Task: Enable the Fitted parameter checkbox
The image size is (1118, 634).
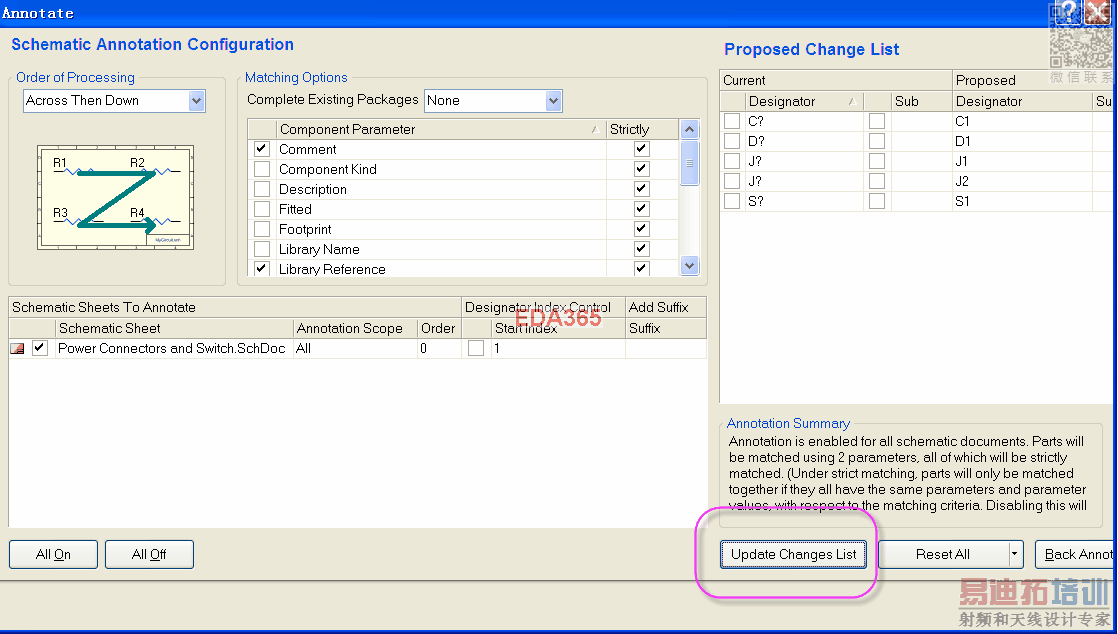Action: point(262,209)
